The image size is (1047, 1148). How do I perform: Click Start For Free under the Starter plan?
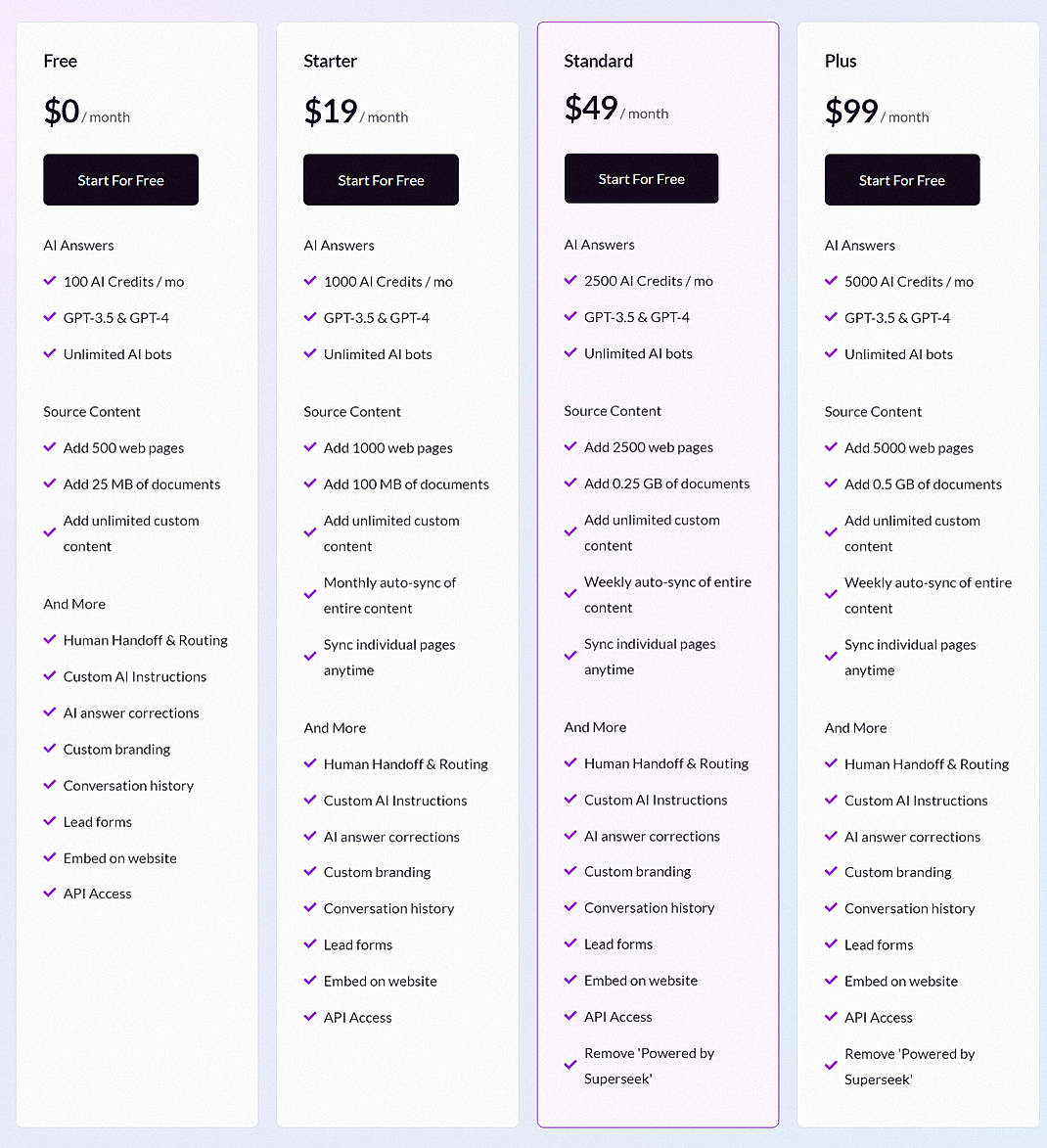tap(381, 179)
